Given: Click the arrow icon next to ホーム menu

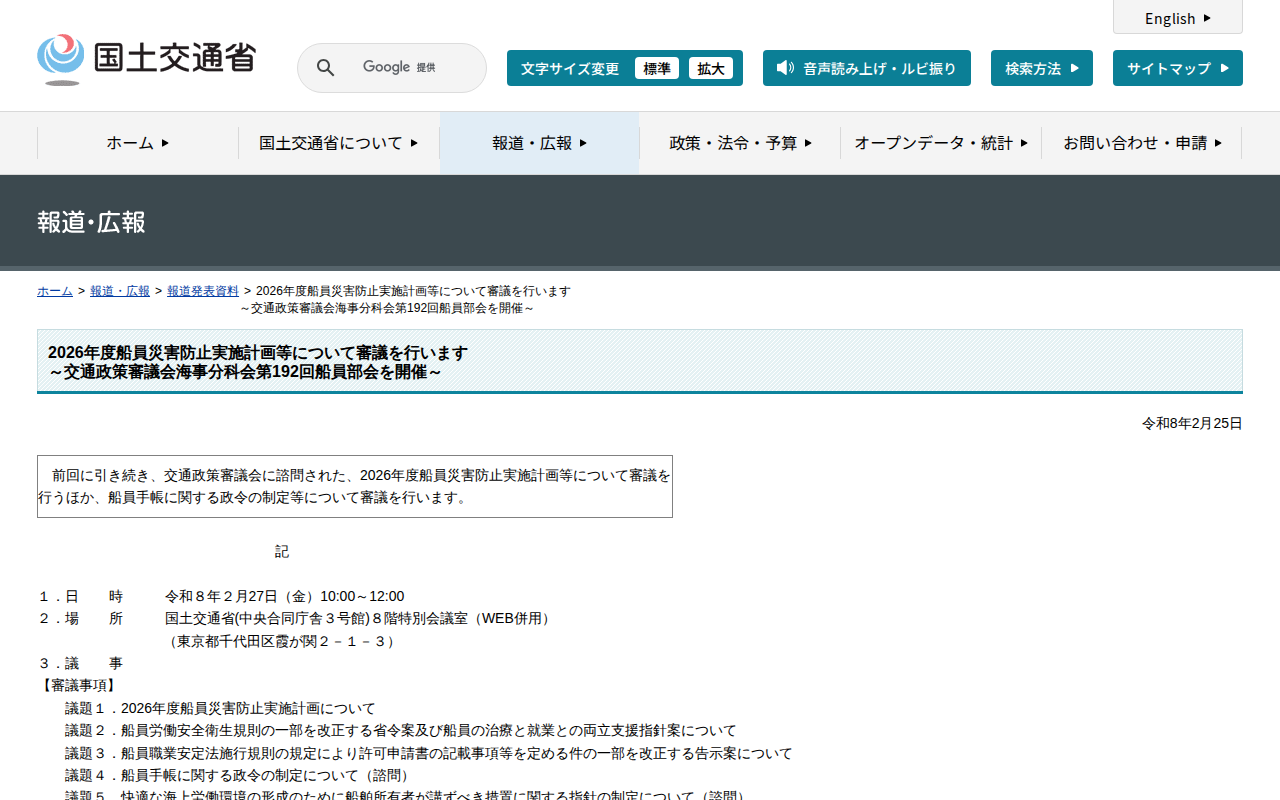Looking at the screenshot, I should (165, 143).
